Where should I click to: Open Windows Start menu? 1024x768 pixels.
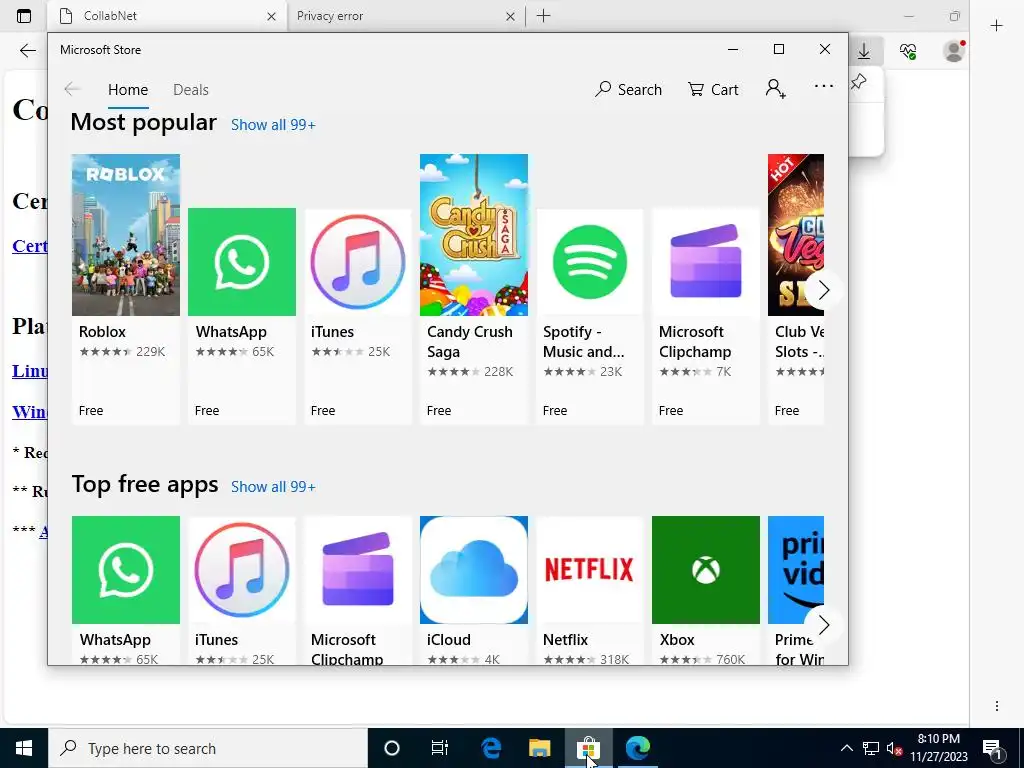pyautogui.click(x=24, y=748)
